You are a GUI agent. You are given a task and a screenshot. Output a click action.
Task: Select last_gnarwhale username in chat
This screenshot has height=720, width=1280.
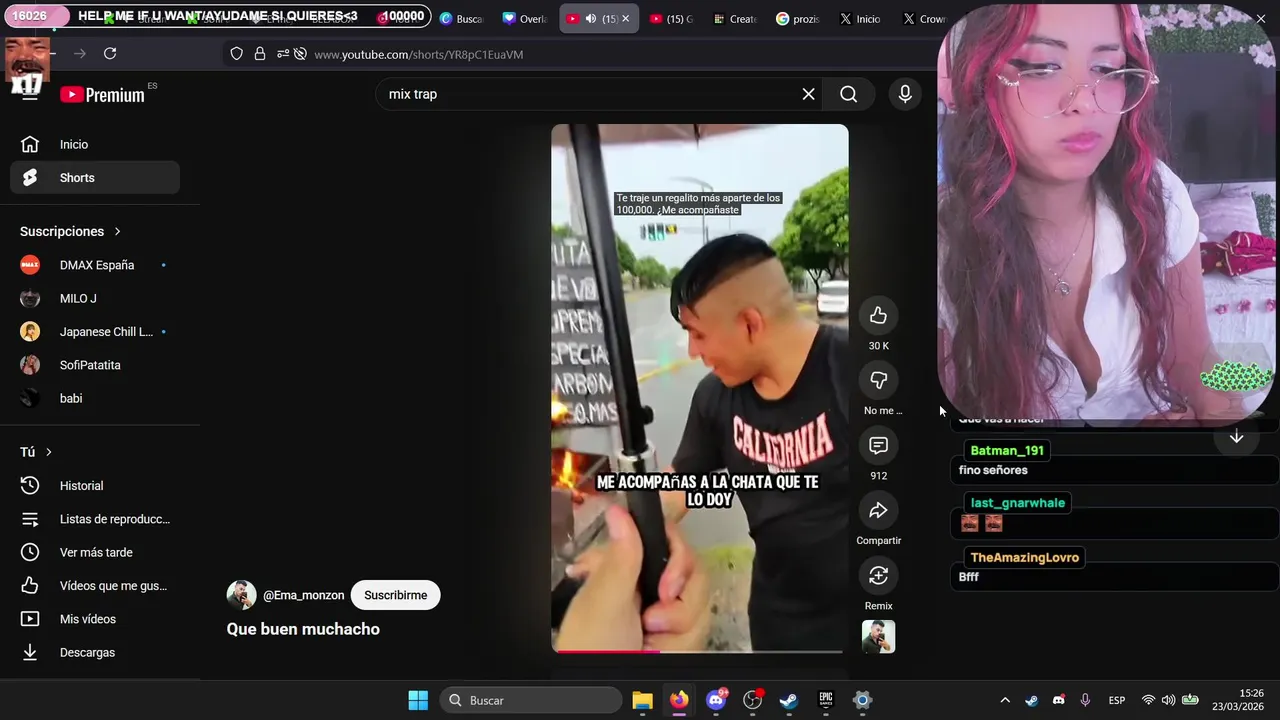click(x=1018, y=503)
